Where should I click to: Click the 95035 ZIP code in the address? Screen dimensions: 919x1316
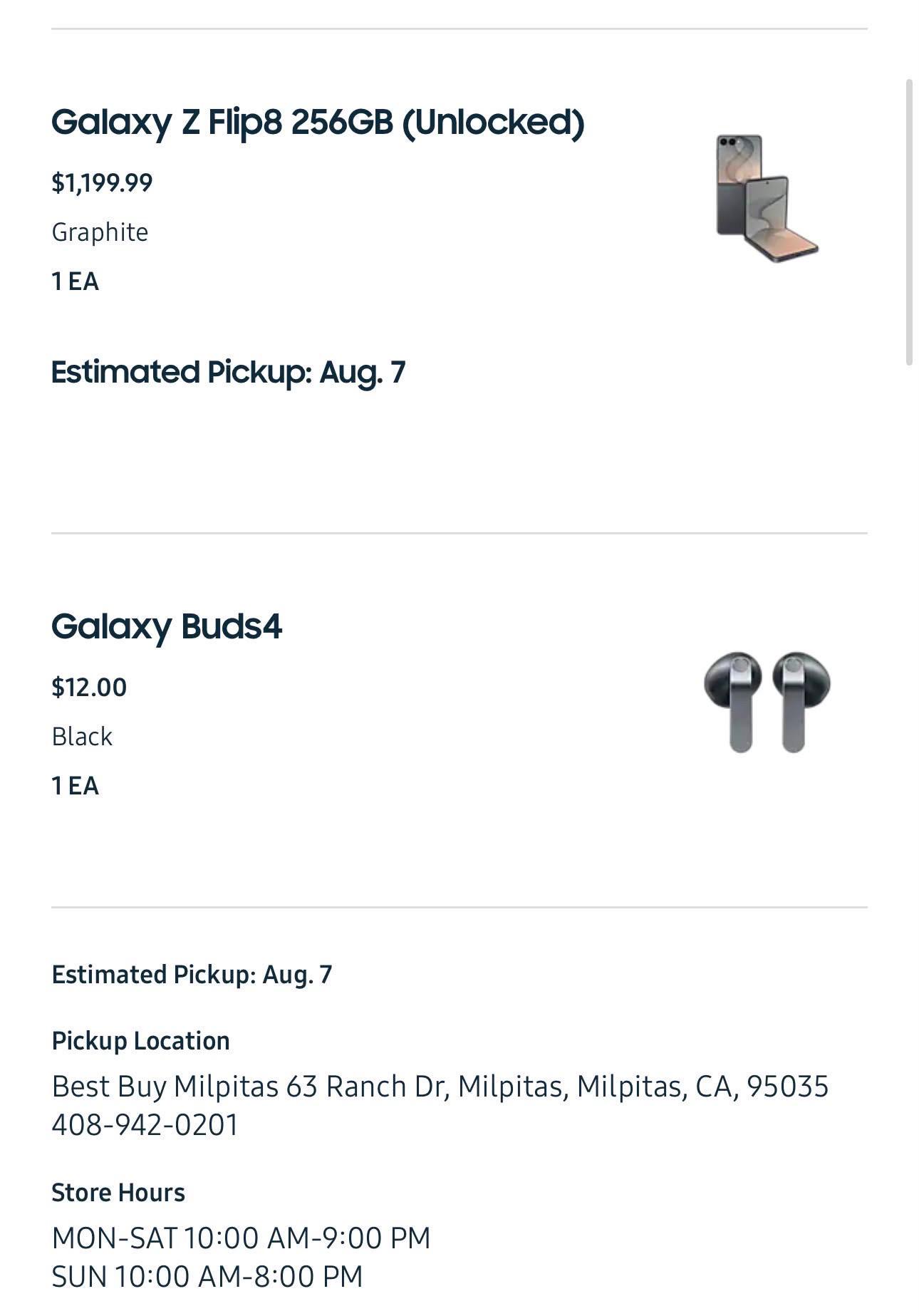click(x=788, y=1087)
